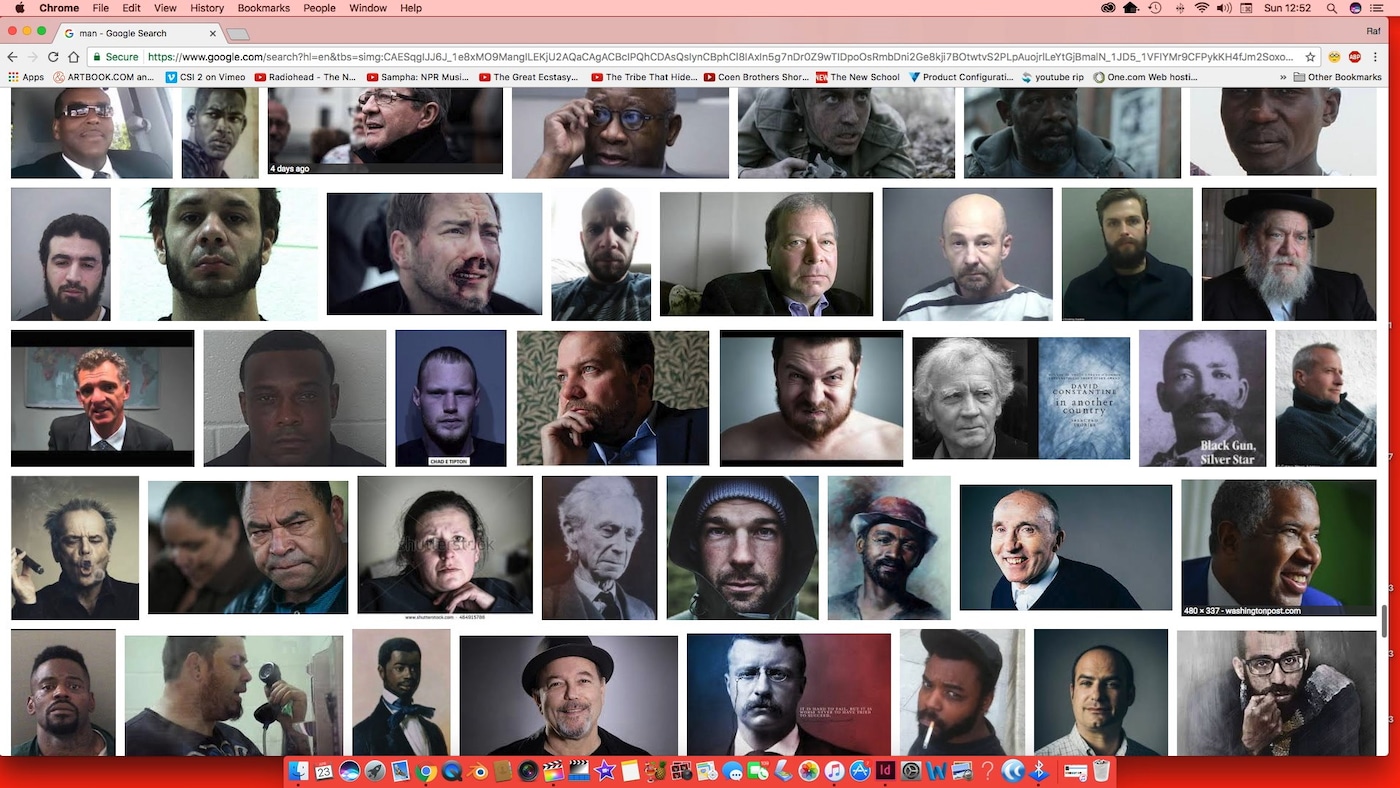This screenshot has width=1400, height=788.
Task: Click the Finder icon in the dock
Action: click(298, 771)
